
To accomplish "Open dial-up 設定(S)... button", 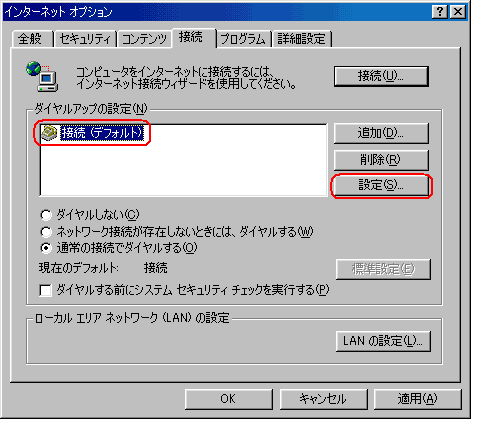I will pos(381,185).
